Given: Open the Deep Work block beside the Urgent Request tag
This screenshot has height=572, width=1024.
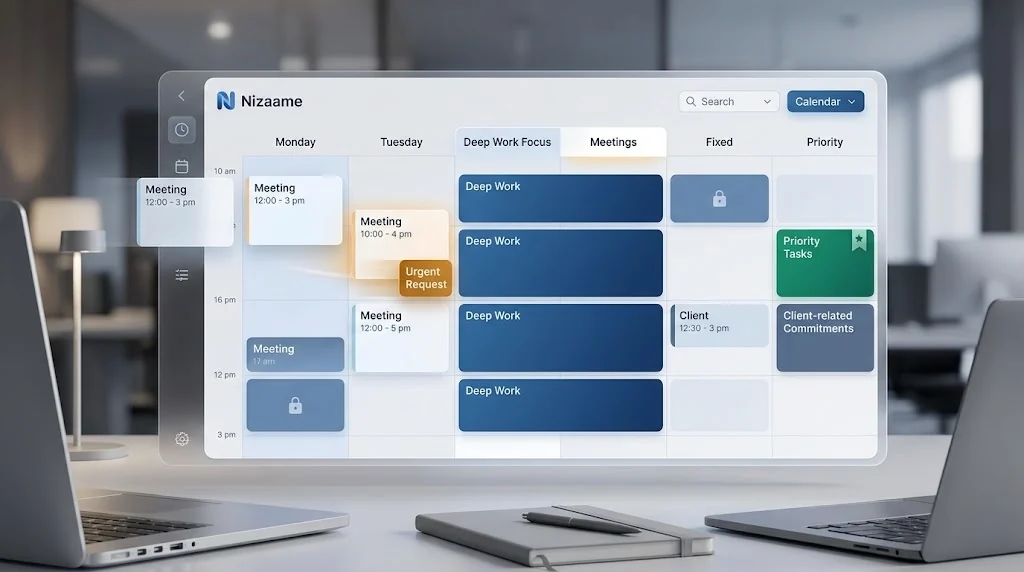Looking at the screenshot, I should tap(560, 263).
